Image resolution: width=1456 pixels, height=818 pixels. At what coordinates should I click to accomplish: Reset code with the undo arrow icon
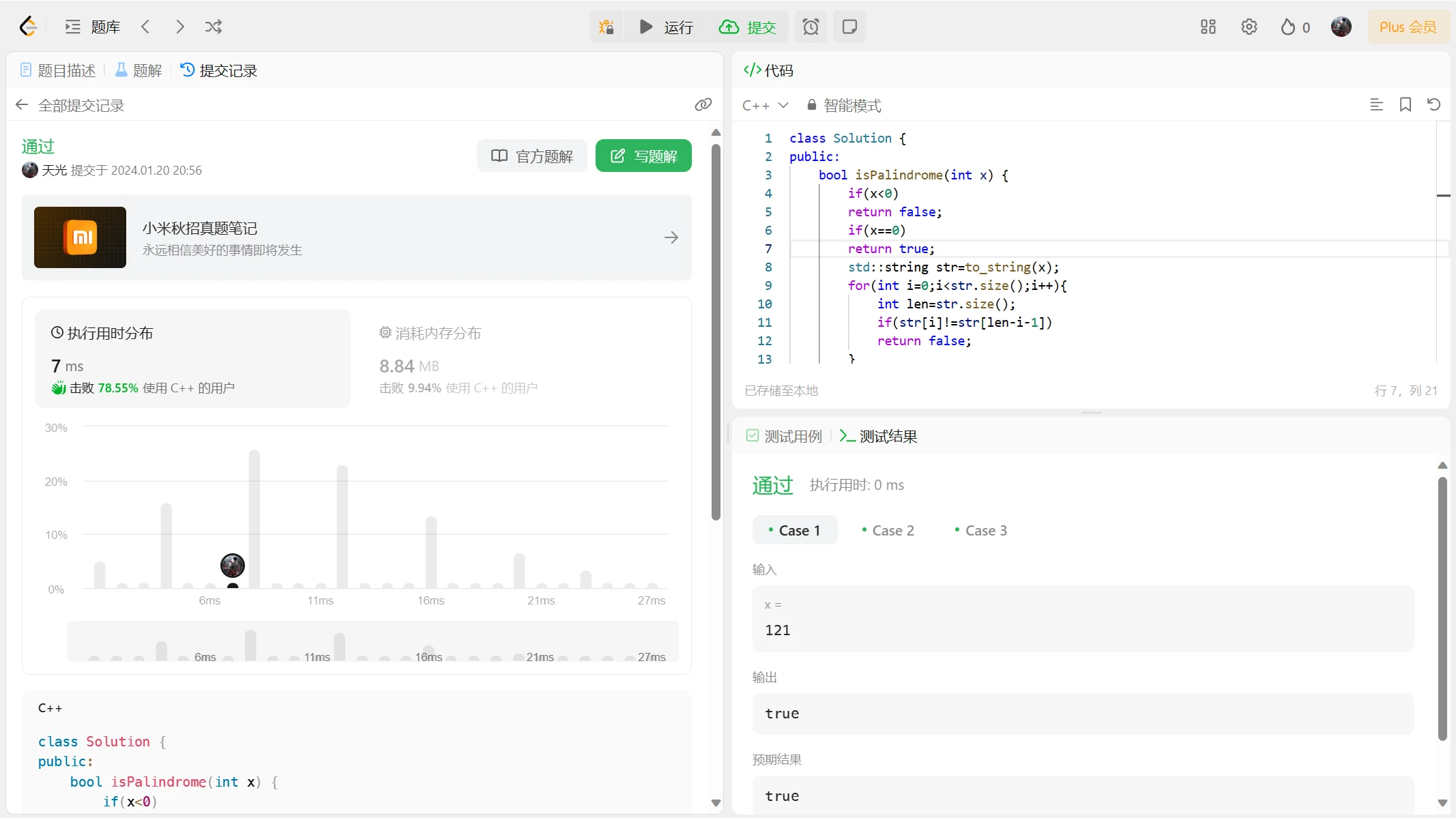pos(1434,104)
